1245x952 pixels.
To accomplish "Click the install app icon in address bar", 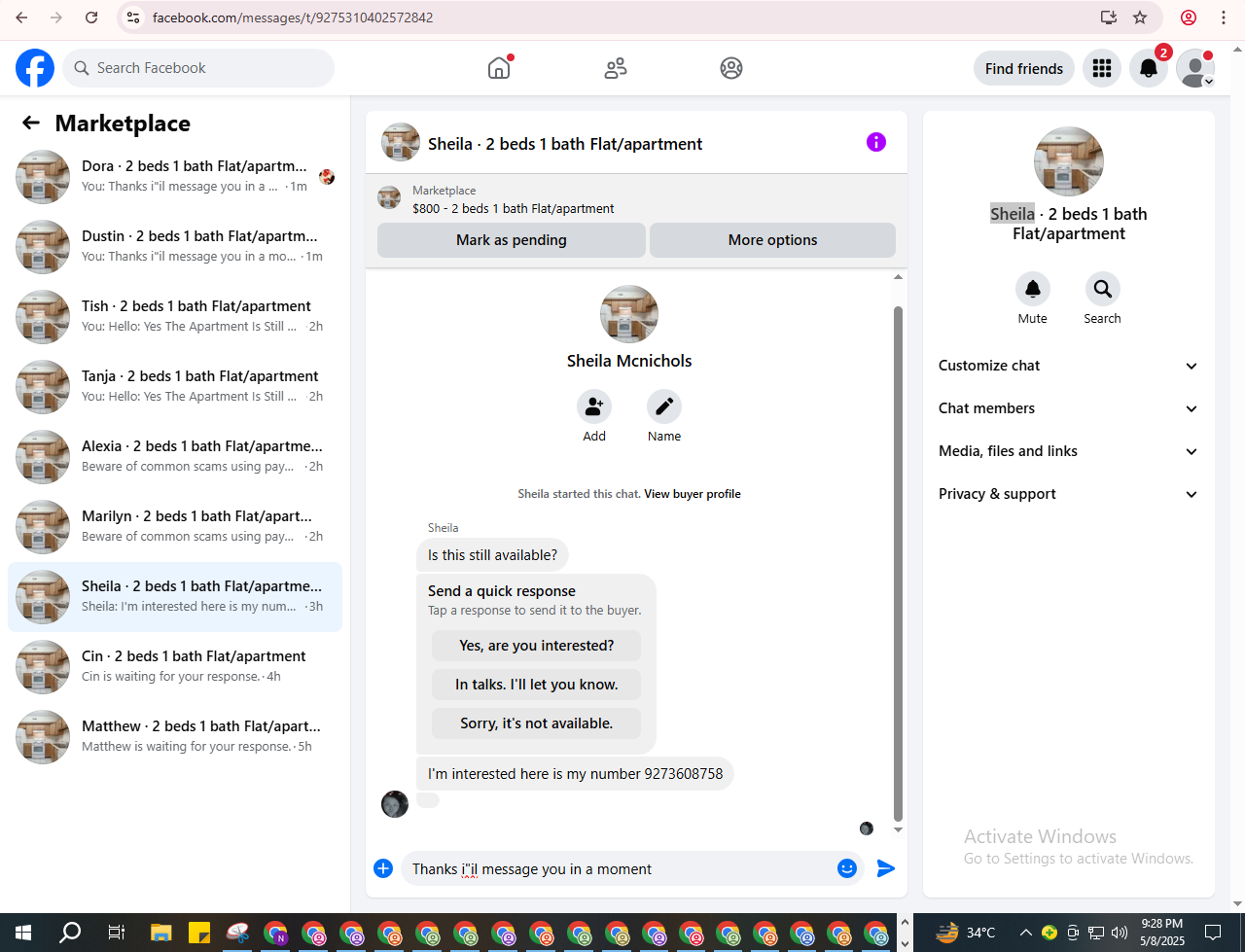I will click(x=1109, y=18).
